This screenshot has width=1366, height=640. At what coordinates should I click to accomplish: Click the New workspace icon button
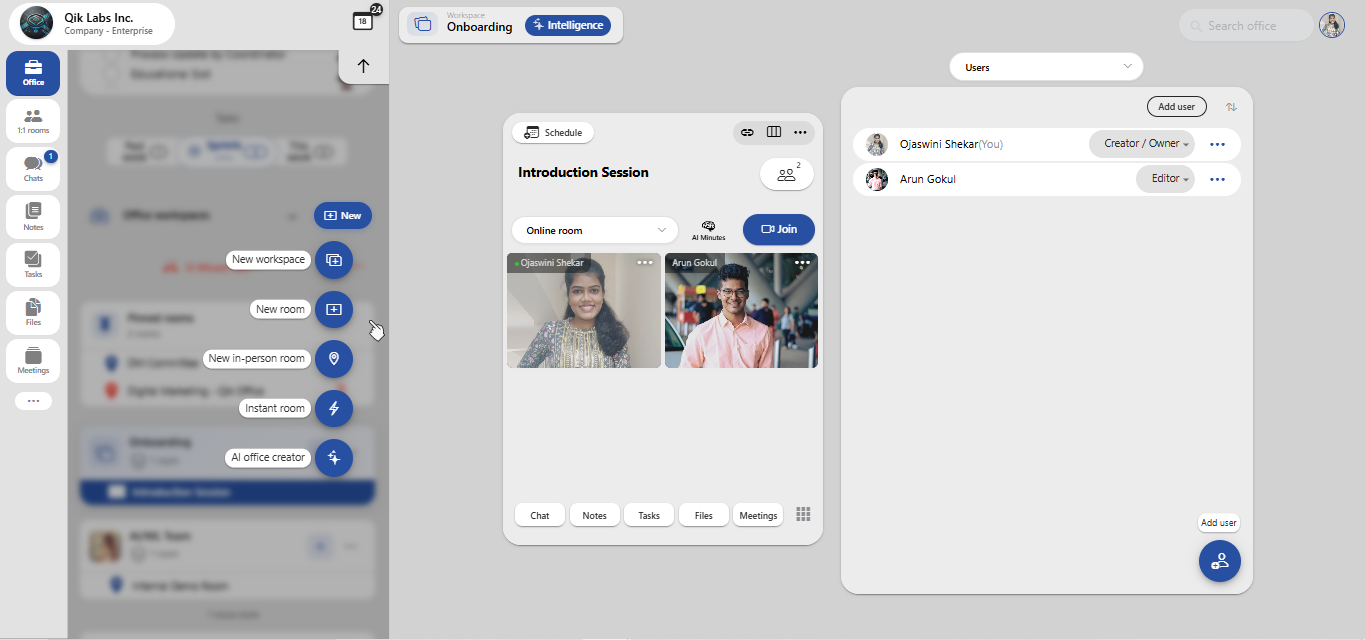[x=334, y=260]
